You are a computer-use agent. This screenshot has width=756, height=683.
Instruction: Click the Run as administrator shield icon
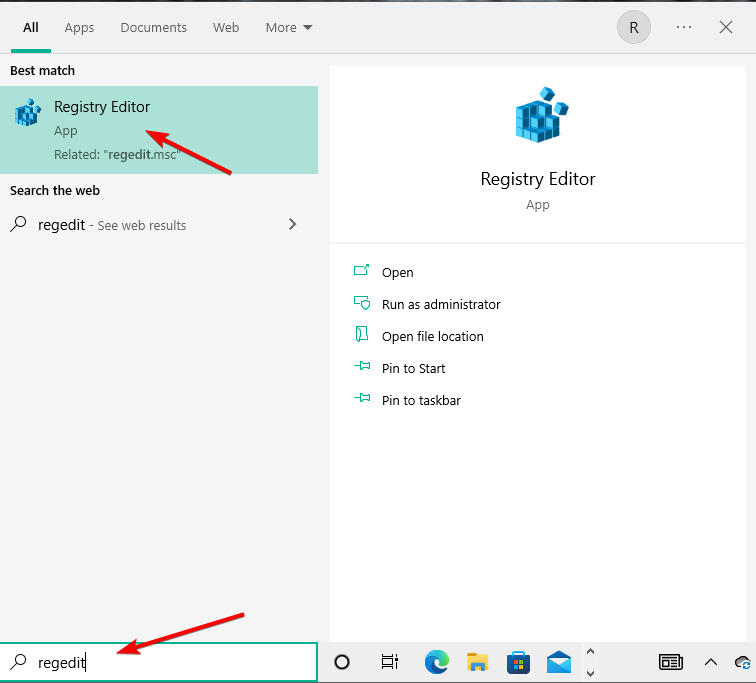pyautogui.click(x=362, y=303)
